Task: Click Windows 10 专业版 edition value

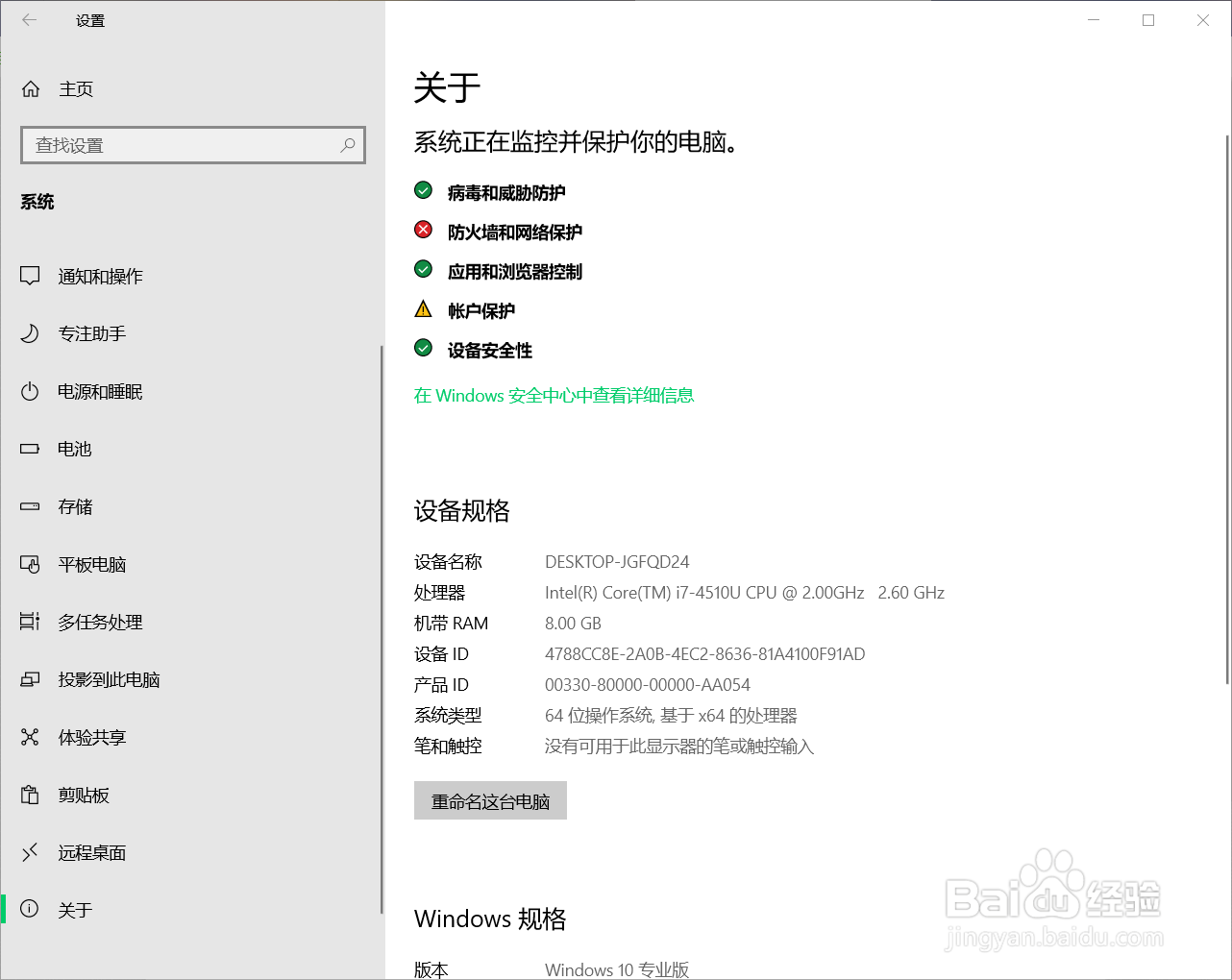Action: click(617, 968)
